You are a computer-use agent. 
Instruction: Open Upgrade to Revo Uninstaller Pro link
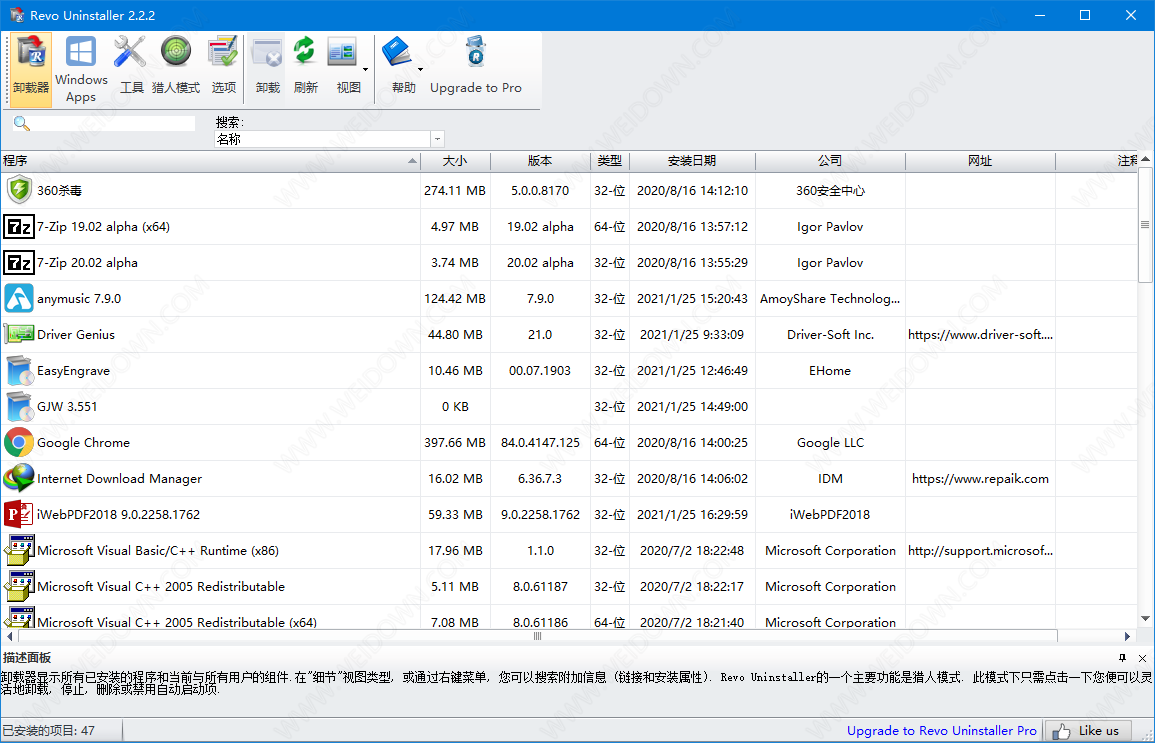point(941,730)
